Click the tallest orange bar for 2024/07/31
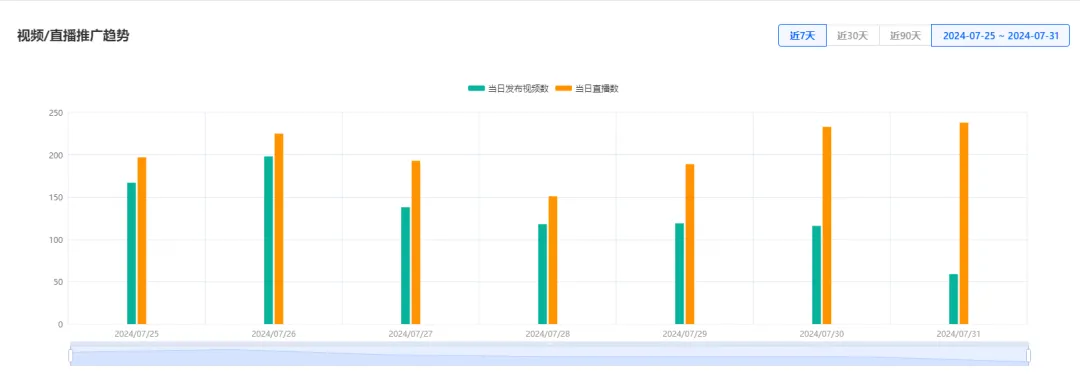1080x376 pixels. point(964,223)
